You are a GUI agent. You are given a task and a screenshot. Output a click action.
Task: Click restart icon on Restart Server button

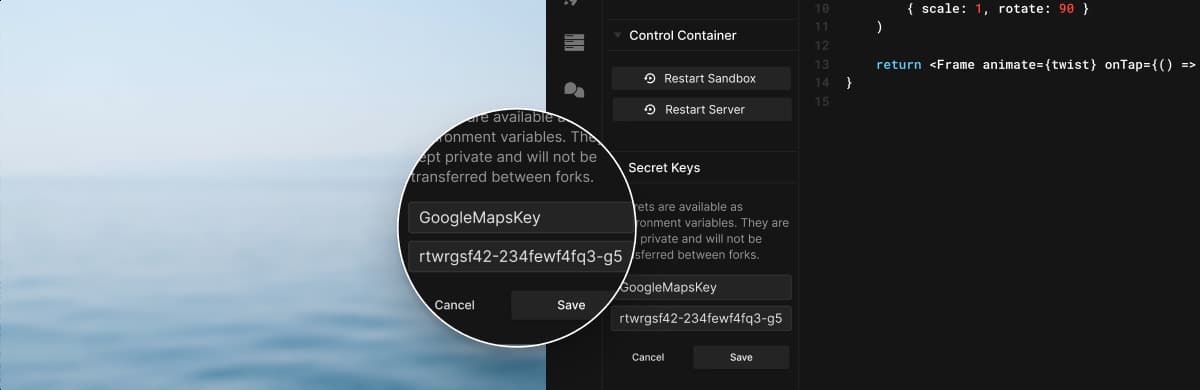point(650,109)
